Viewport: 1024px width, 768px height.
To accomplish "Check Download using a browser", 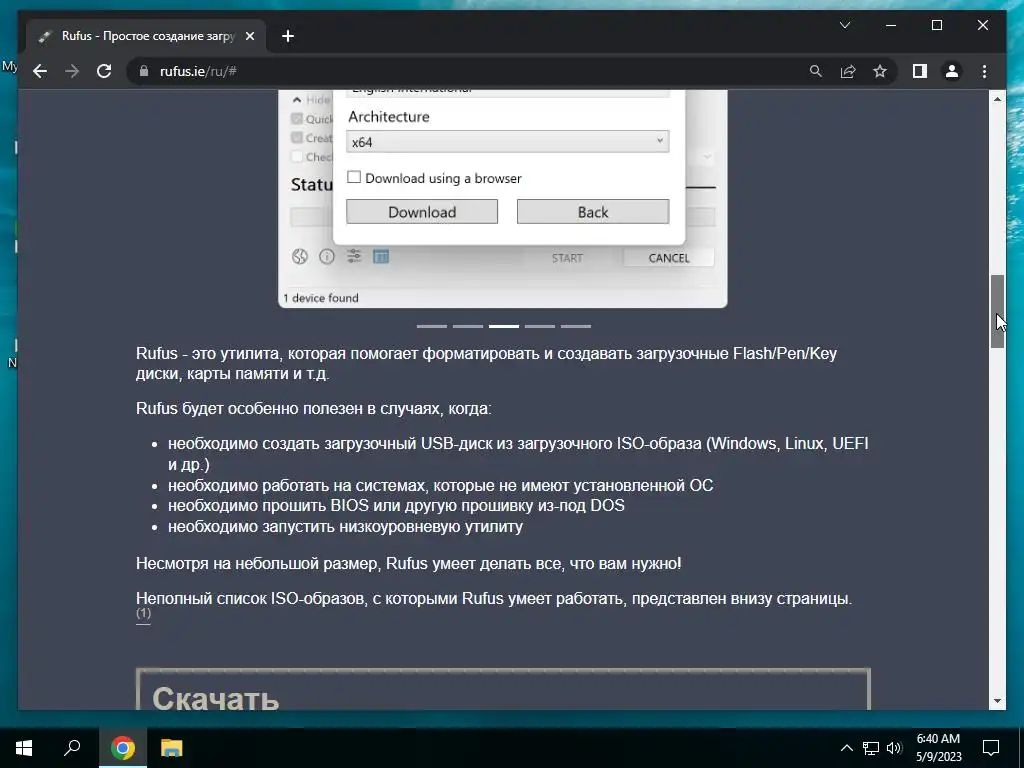I will coord(354,177).
